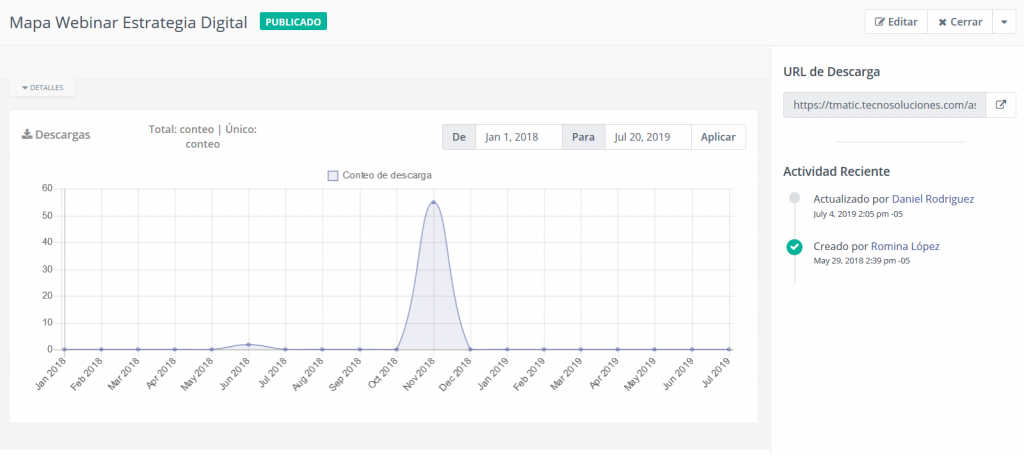Click the Cerrar button
1024x456 pixels.
[959, 22]
